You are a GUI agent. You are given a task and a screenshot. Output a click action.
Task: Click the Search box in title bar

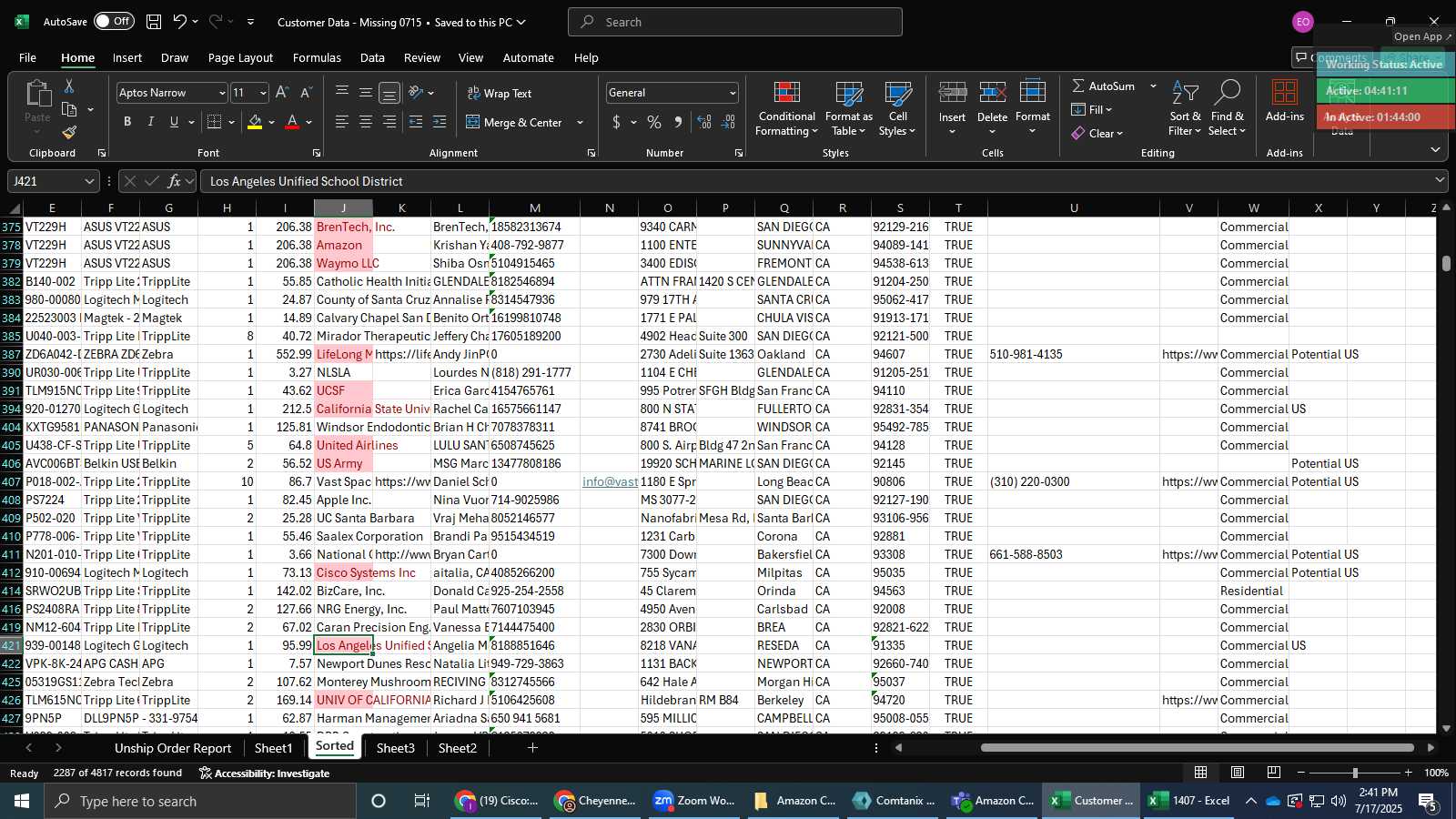pos(735,22)
